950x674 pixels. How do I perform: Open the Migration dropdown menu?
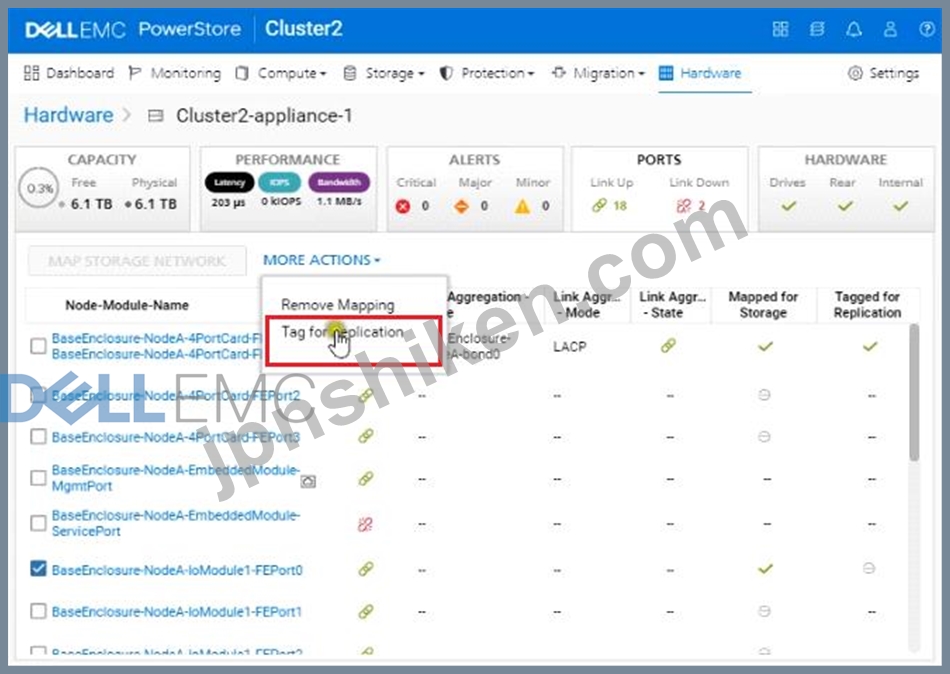point(598,73)
